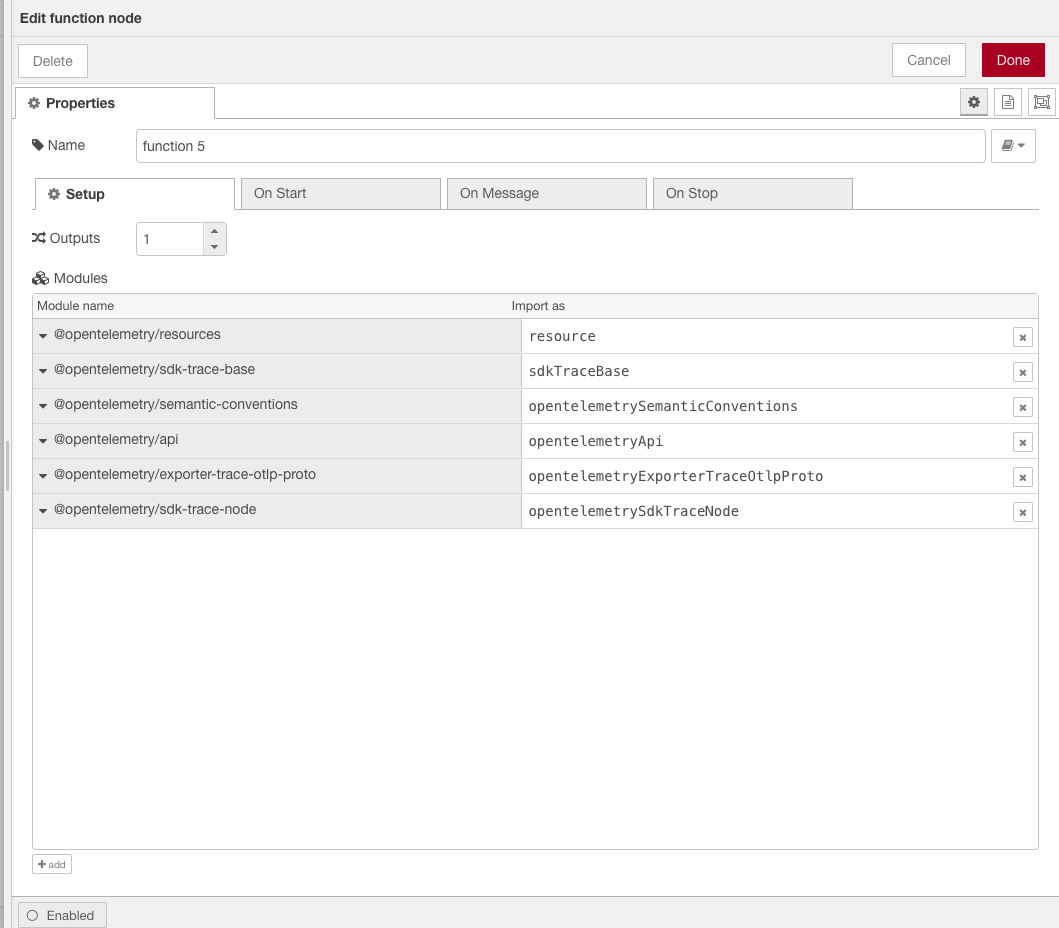Open the Description editor icon
The height and width of the screenshot is (928, 1059).
point(1007,101)
